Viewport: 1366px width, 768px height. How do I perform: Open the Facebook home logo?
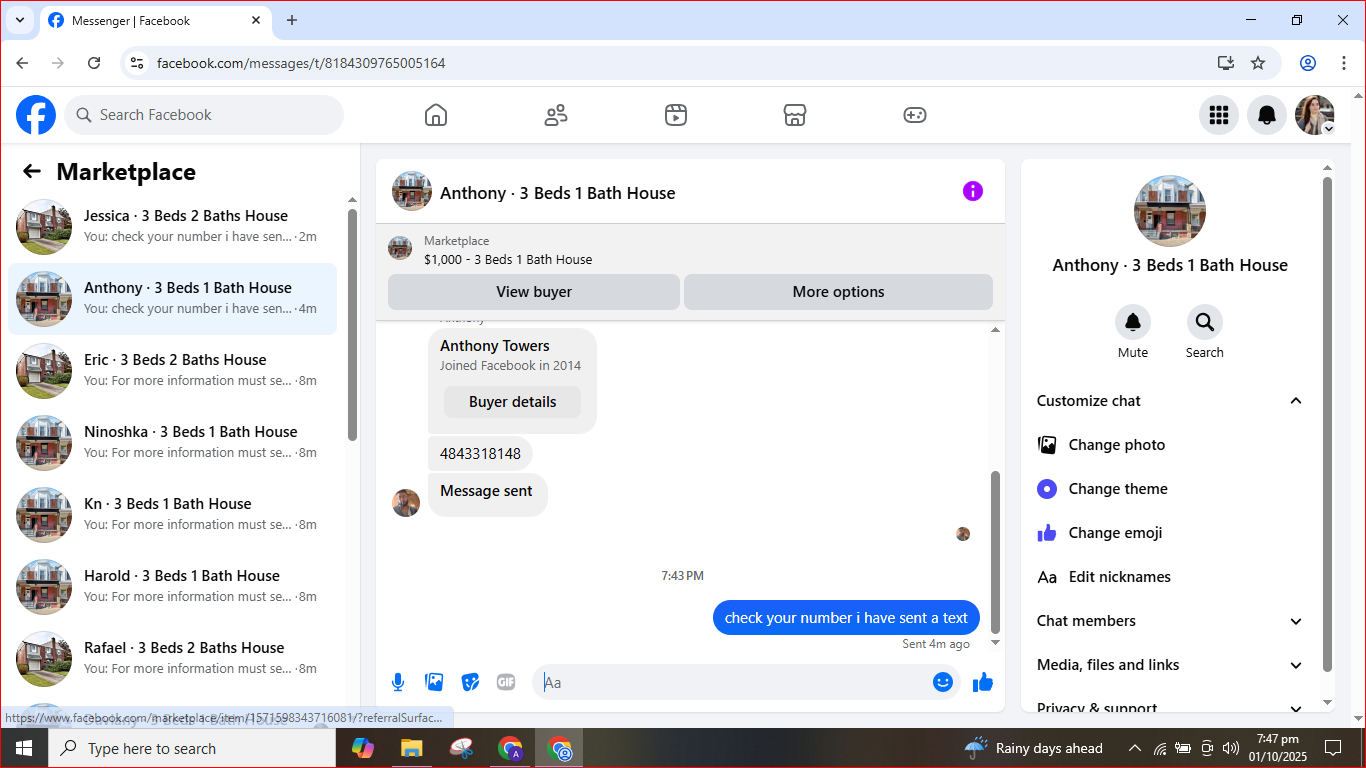click(x=36, y=115)
